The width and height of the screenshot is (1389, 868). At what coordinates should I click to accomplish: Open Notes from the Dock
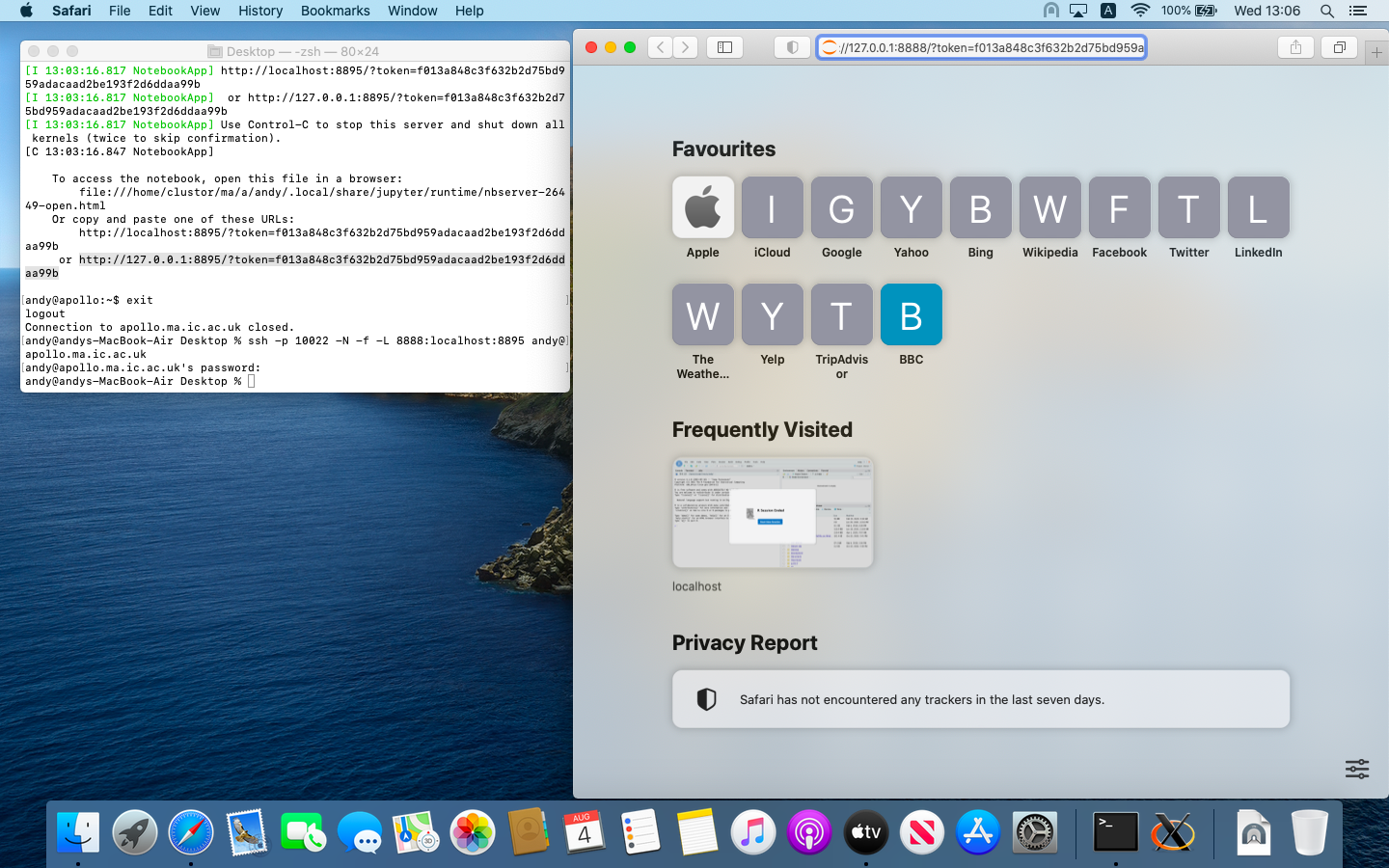[697, 832]
